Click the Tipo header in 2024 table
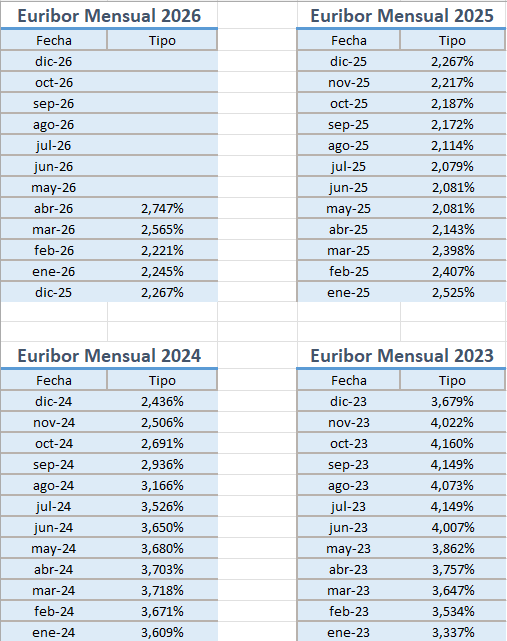 [x=162, y=380]
